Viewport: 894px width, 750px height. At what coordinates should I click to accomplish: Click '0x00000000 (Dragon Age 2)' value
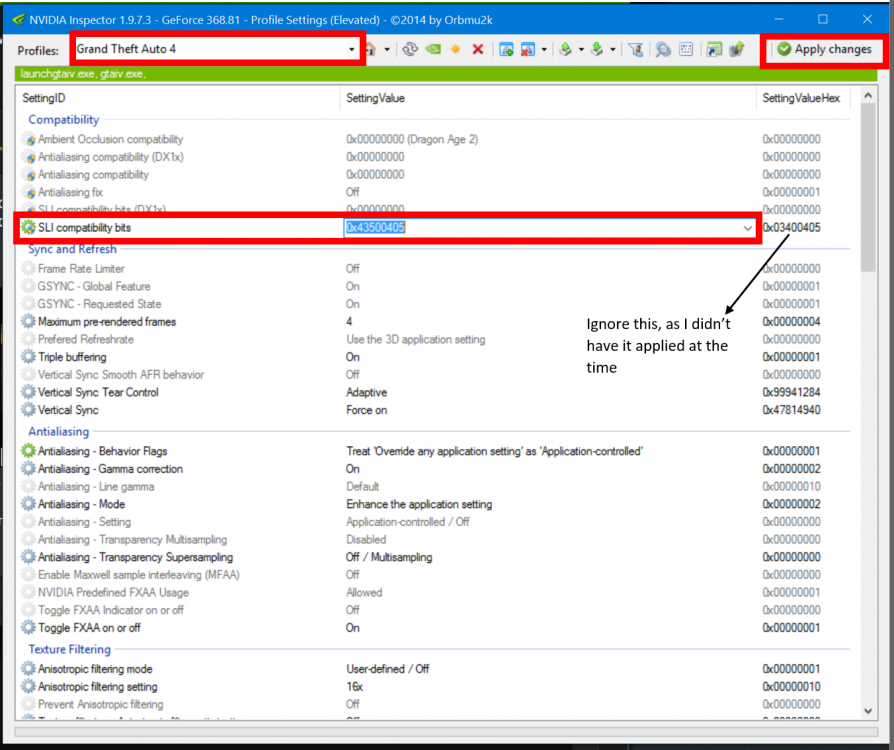(x=412, y=139)
